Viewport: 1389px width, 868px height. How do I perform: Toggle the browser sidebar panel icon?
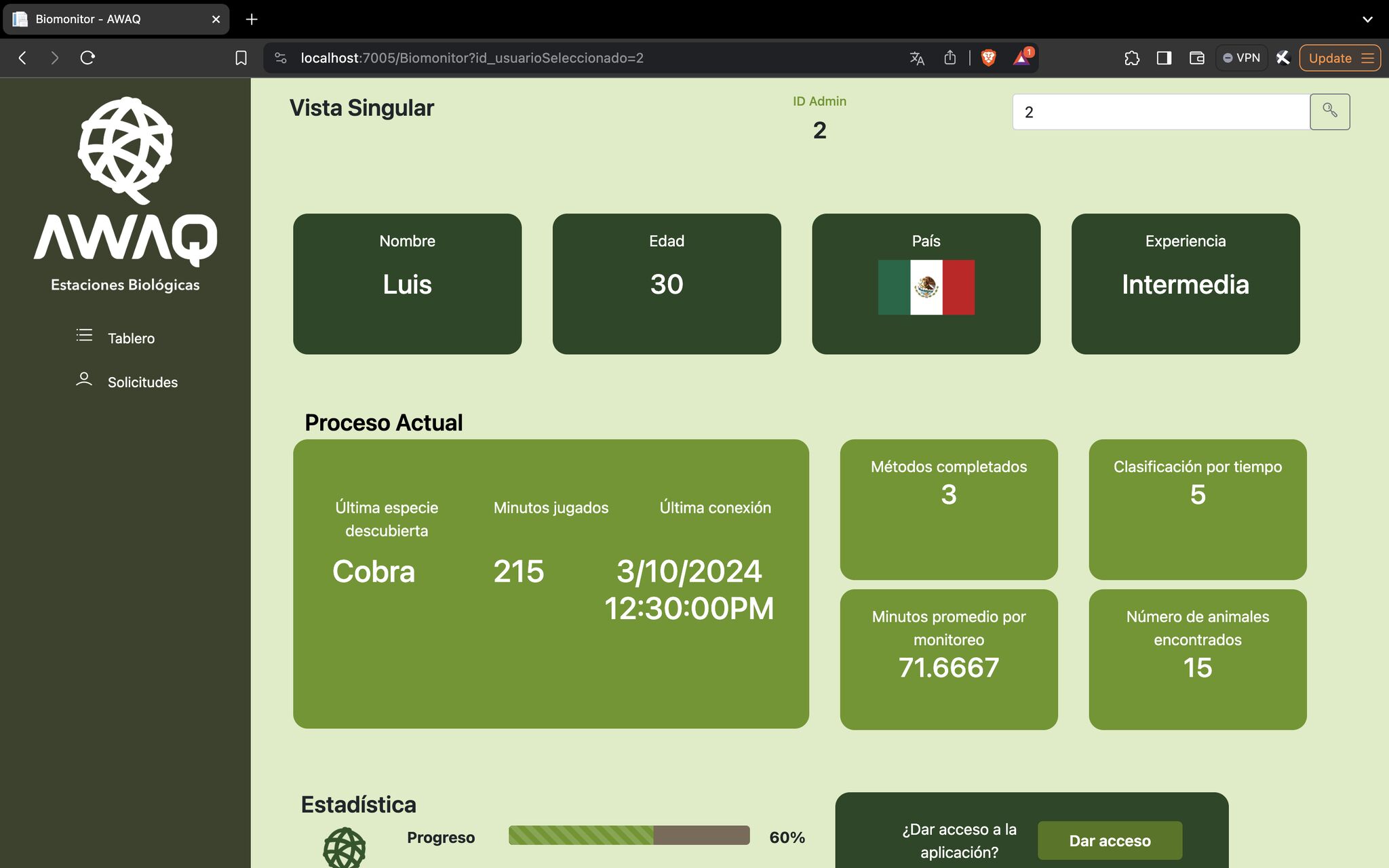coord(1164,58)
